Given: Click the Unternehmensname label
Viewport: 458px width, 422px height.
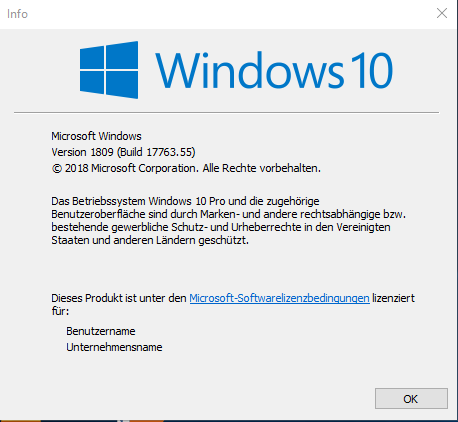Looking at the screenshot, I should pos(114,347).
